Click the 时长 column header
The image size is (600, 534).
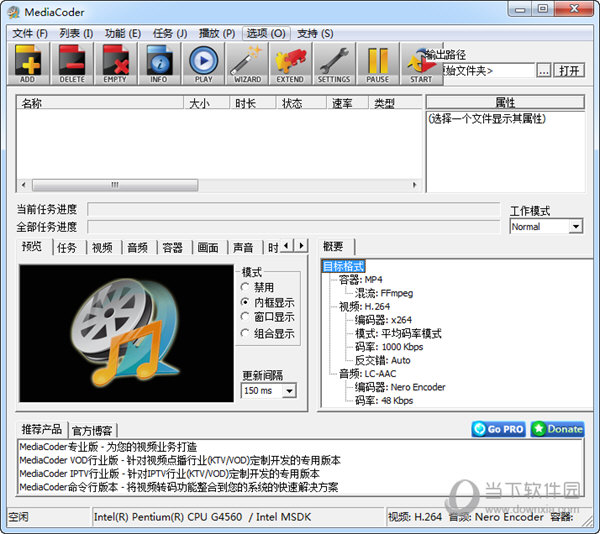253,103
